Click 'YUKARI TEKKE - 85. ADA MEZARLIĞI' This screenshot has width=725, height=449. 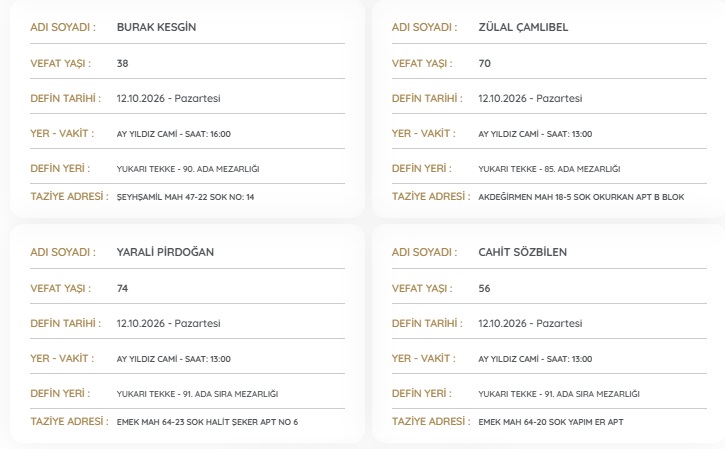coord(549,169)
